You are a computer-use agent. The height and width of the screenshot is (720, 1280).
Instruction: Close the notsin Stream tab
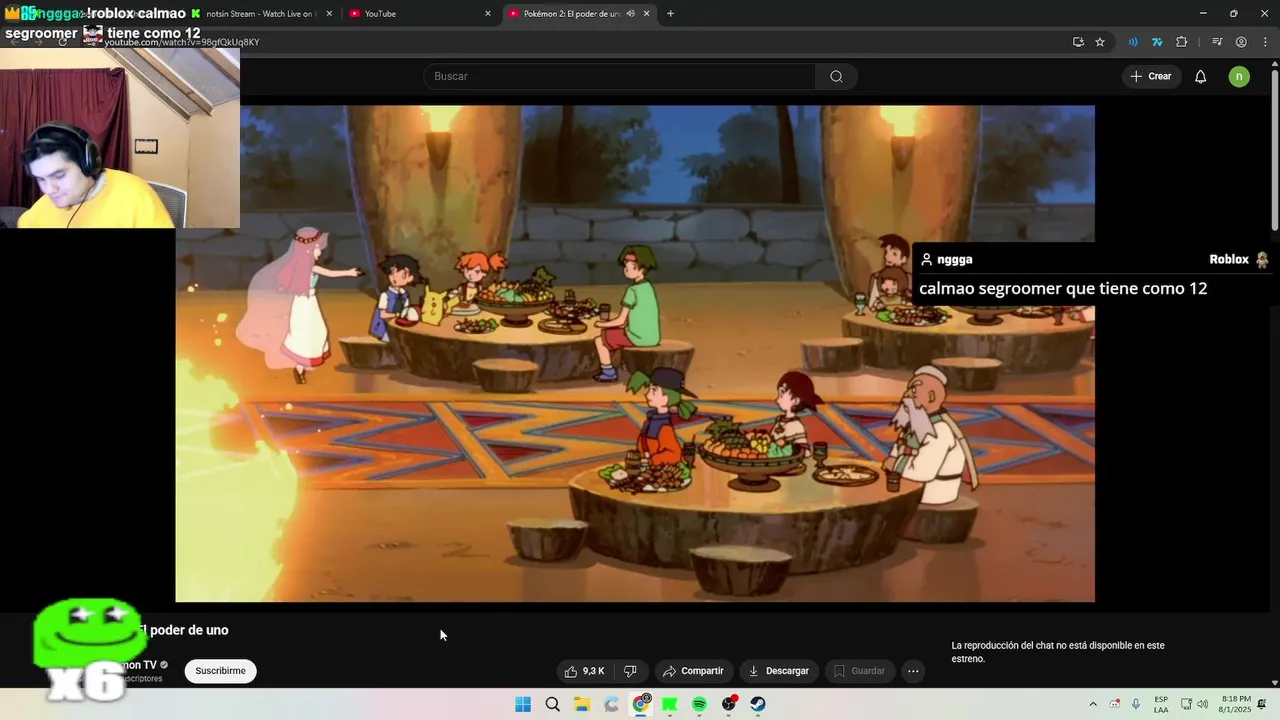click(329, 14)
